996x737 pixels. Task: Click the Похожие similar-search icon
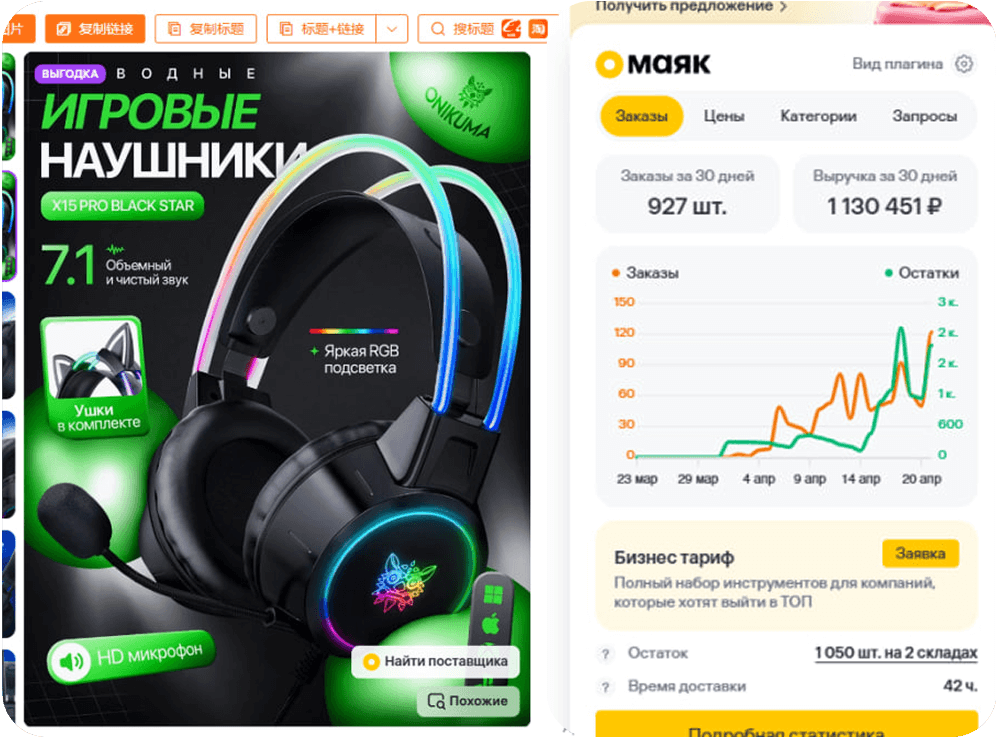click(436, 701)
